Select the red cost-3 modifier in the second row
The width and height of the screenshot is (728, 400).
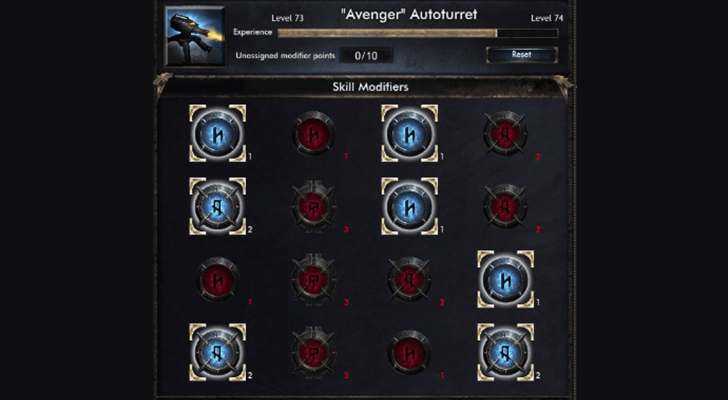click(x=313, y=206)
